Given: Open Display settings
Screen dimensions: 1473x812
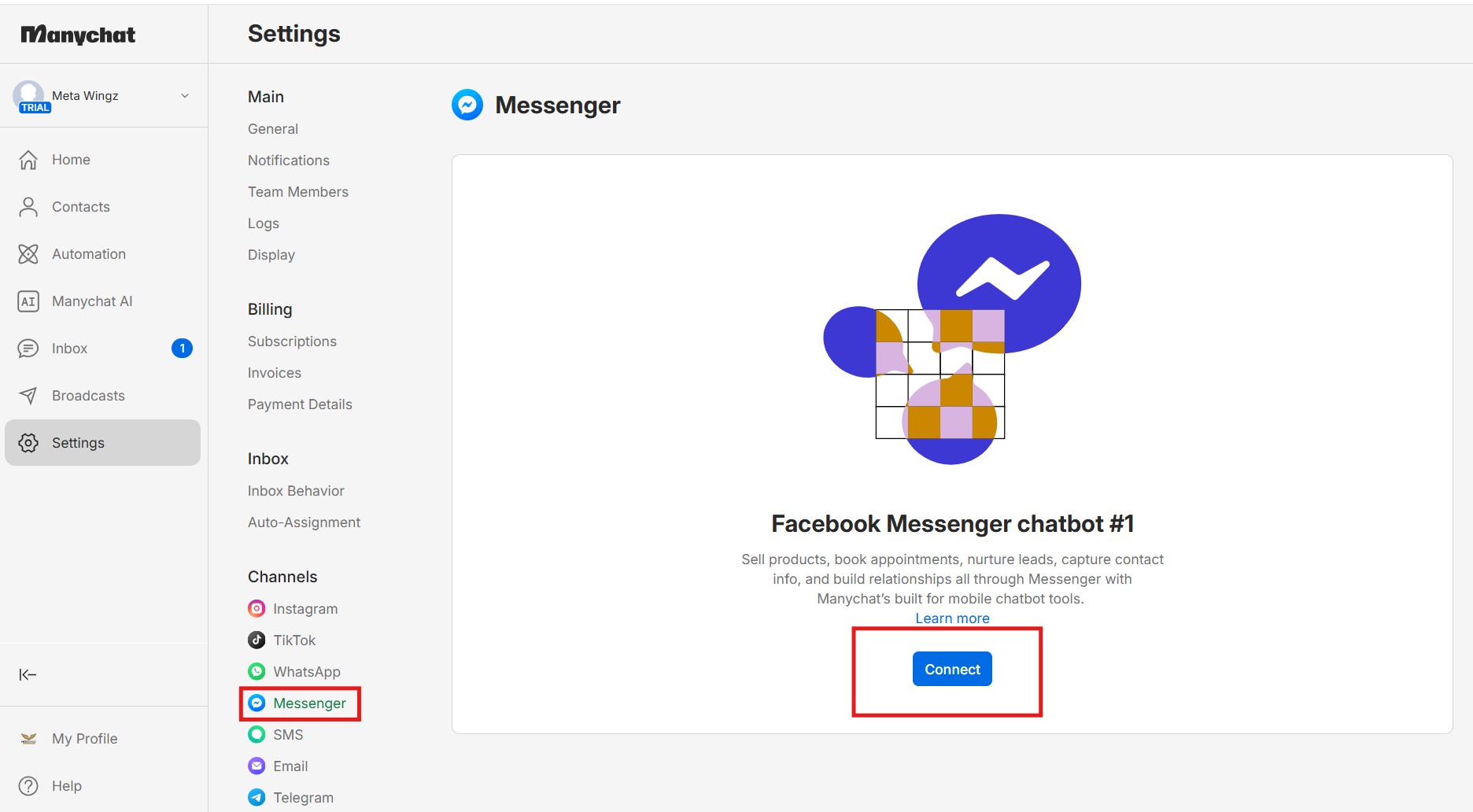Looking at the screenshot, I should coord(271,255).
